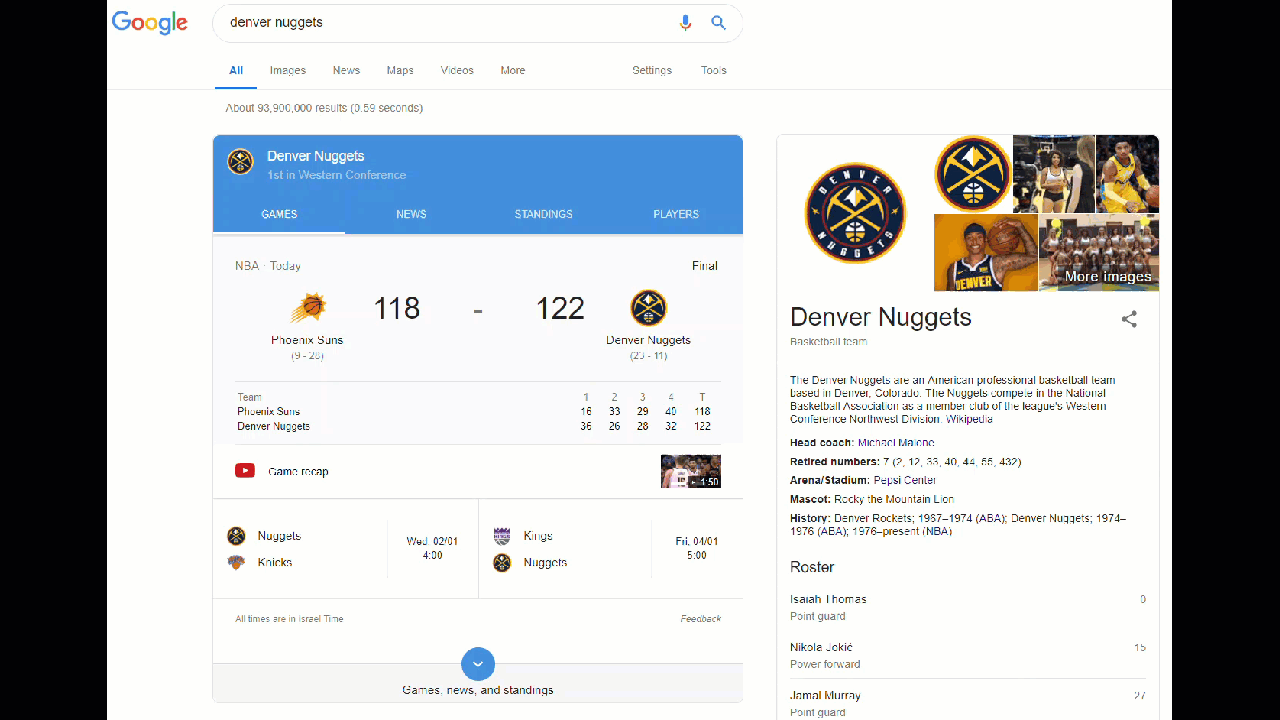Click the Feedback link in sports card

701,619
